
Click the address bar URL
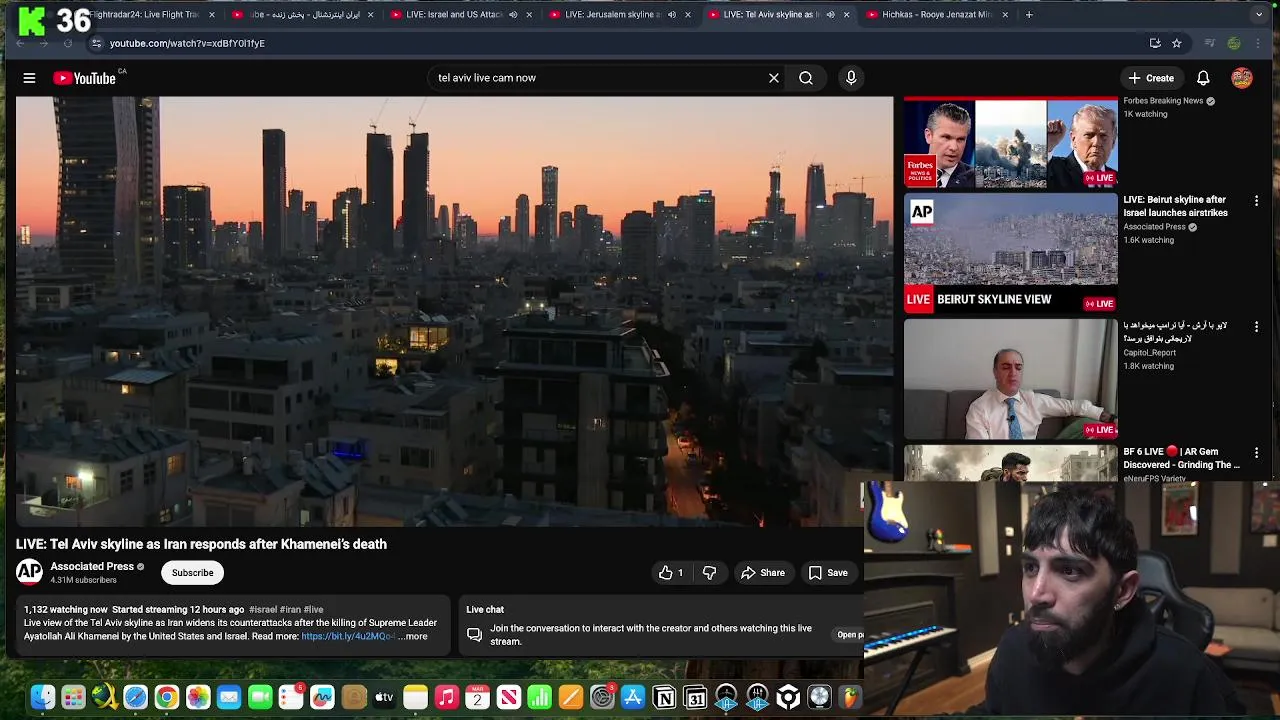pyautogui.click(x=187, y=43)
